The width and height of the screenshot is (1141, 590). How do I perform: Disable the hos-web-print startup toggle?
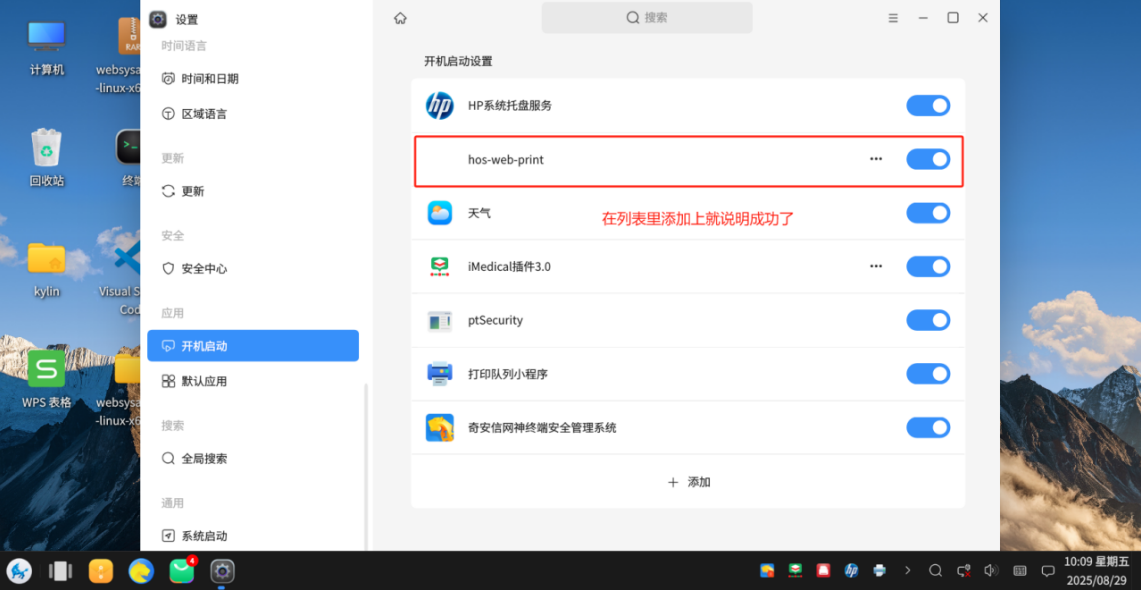928,159
